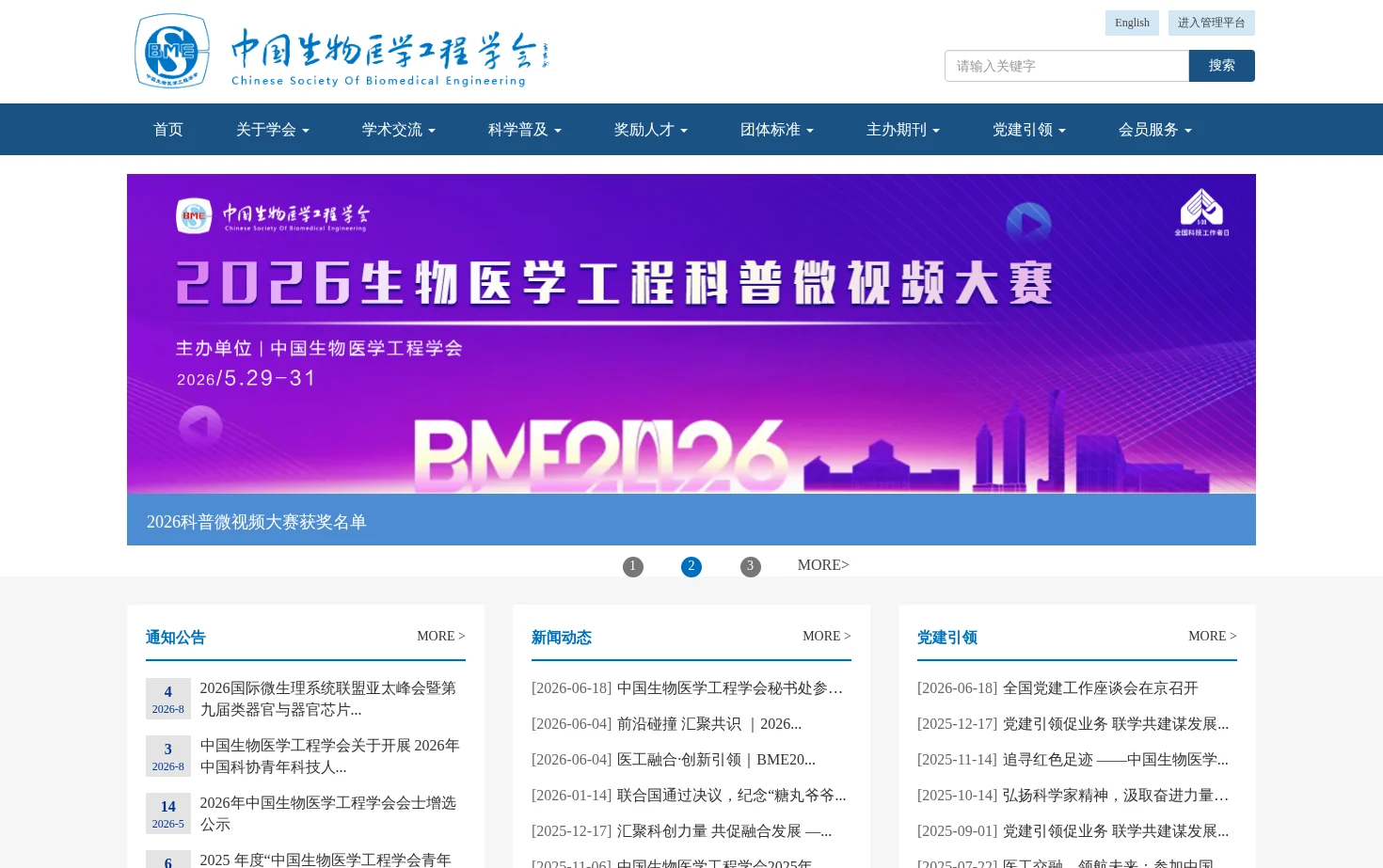This screenshot has height=868, width=1383.
Task: Open notice 2026国际微生理系统联盟亚太峰会
Action: click(328, 699)
